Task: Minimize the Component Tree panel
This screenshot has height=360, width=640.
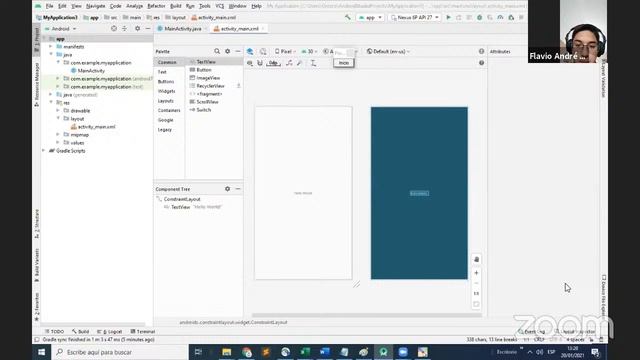Action: 238,189
